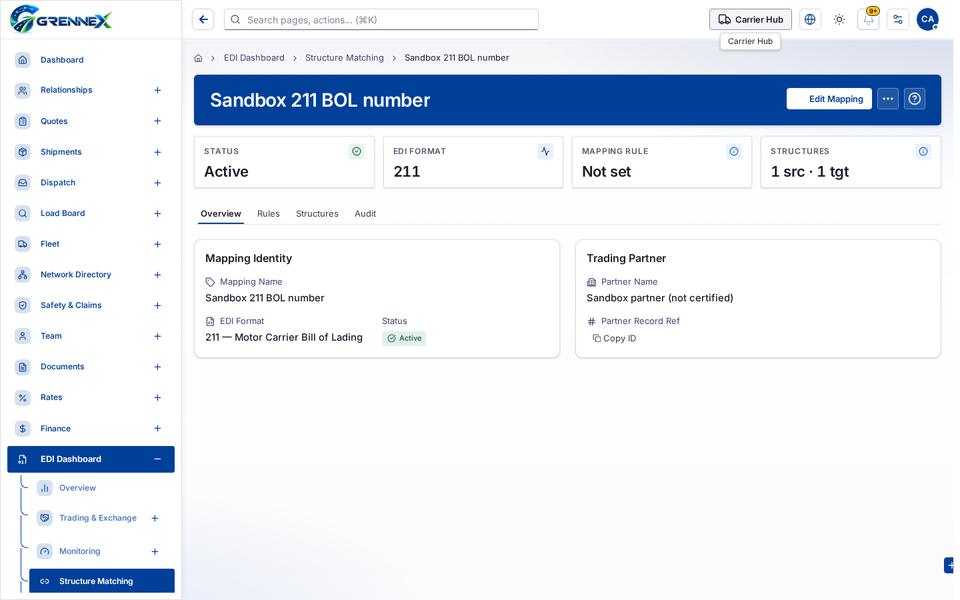Switch to the Rules tab

pyautogui.click(x=268, y=214)
